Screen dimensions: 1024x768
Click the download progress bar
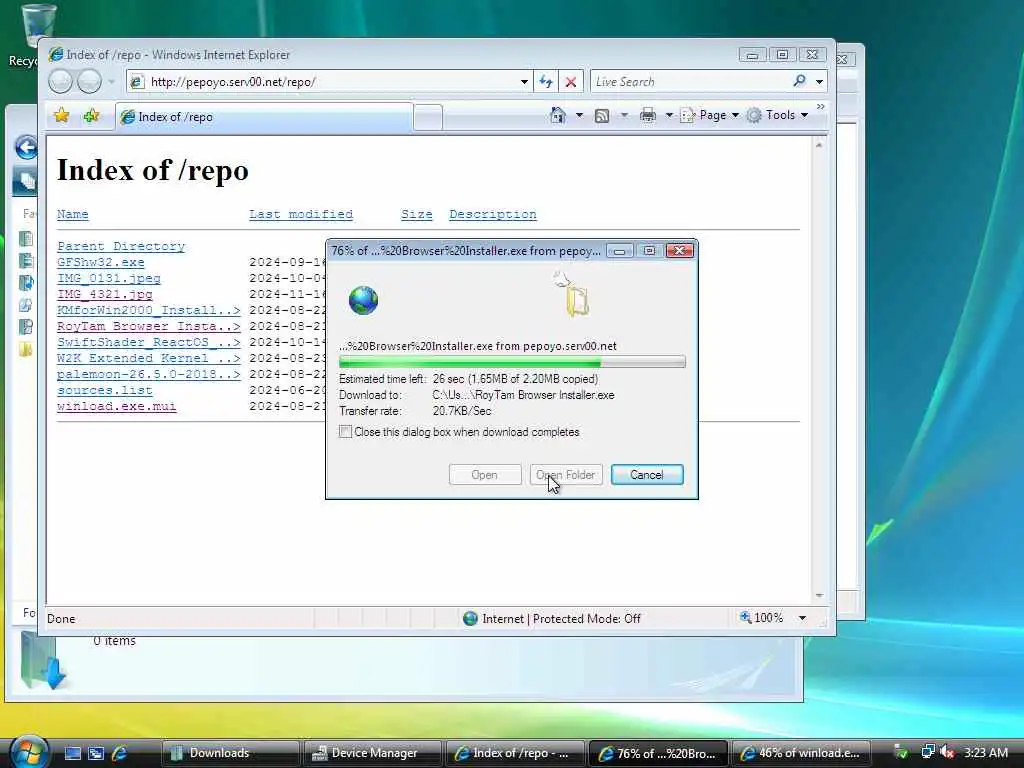pyautogui.click(x=512, y=362)
